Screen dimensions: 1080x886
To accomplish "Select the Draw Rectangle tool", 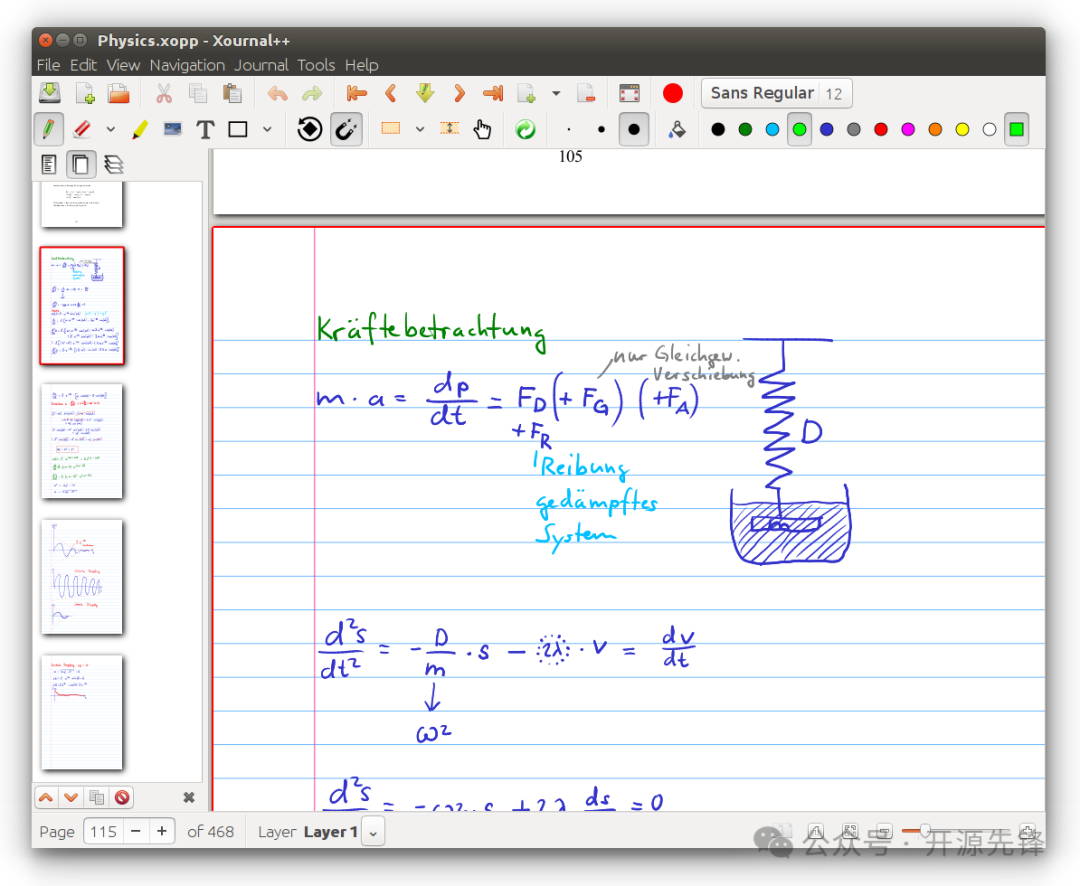I will pos(238,129).
